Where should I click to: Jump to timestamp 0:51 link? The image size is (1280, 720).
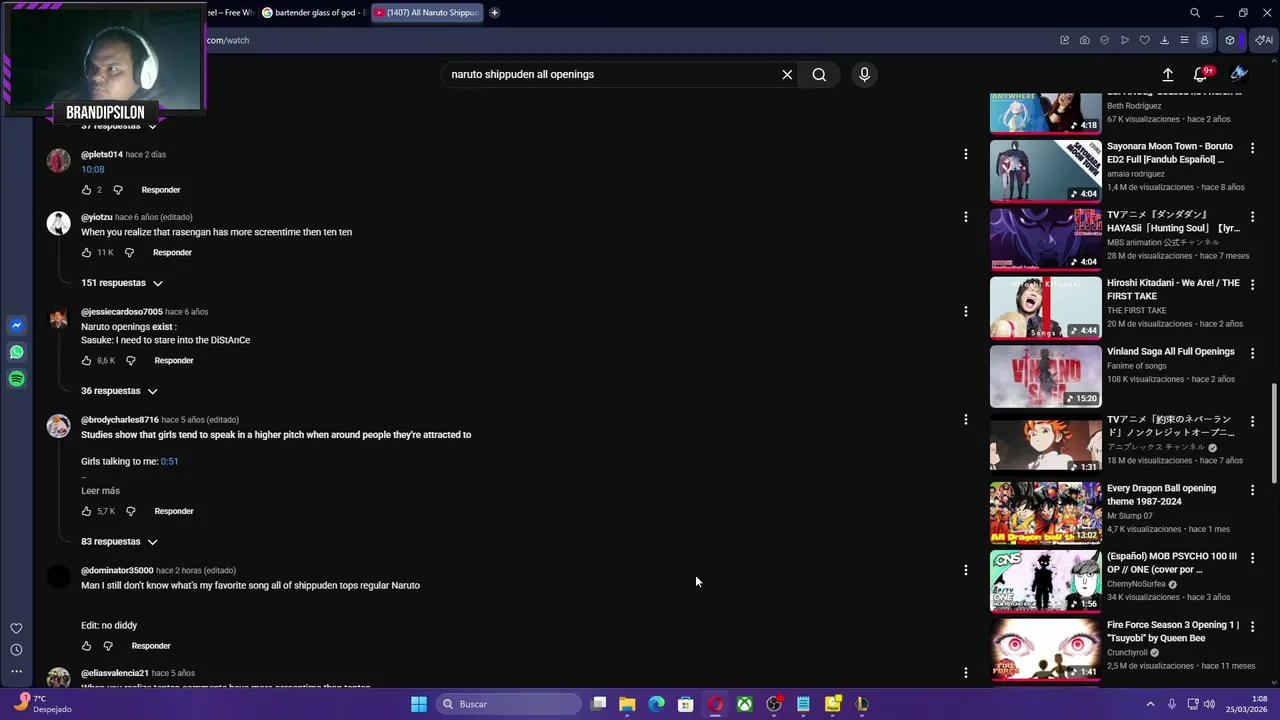[x=169, y=462]
